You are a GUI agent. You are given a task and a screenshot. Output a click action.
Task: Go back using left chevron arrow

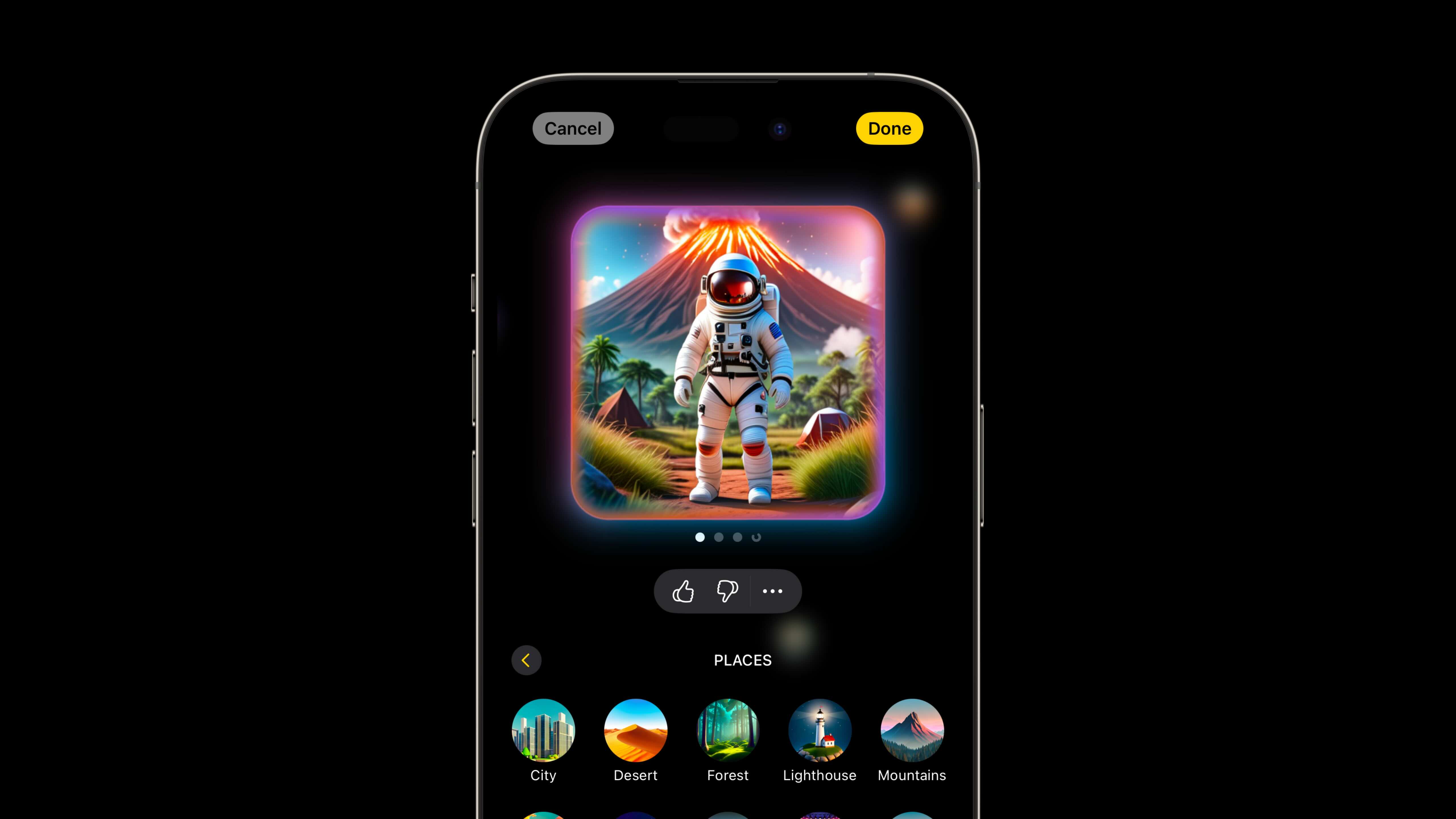coord(527,660)
